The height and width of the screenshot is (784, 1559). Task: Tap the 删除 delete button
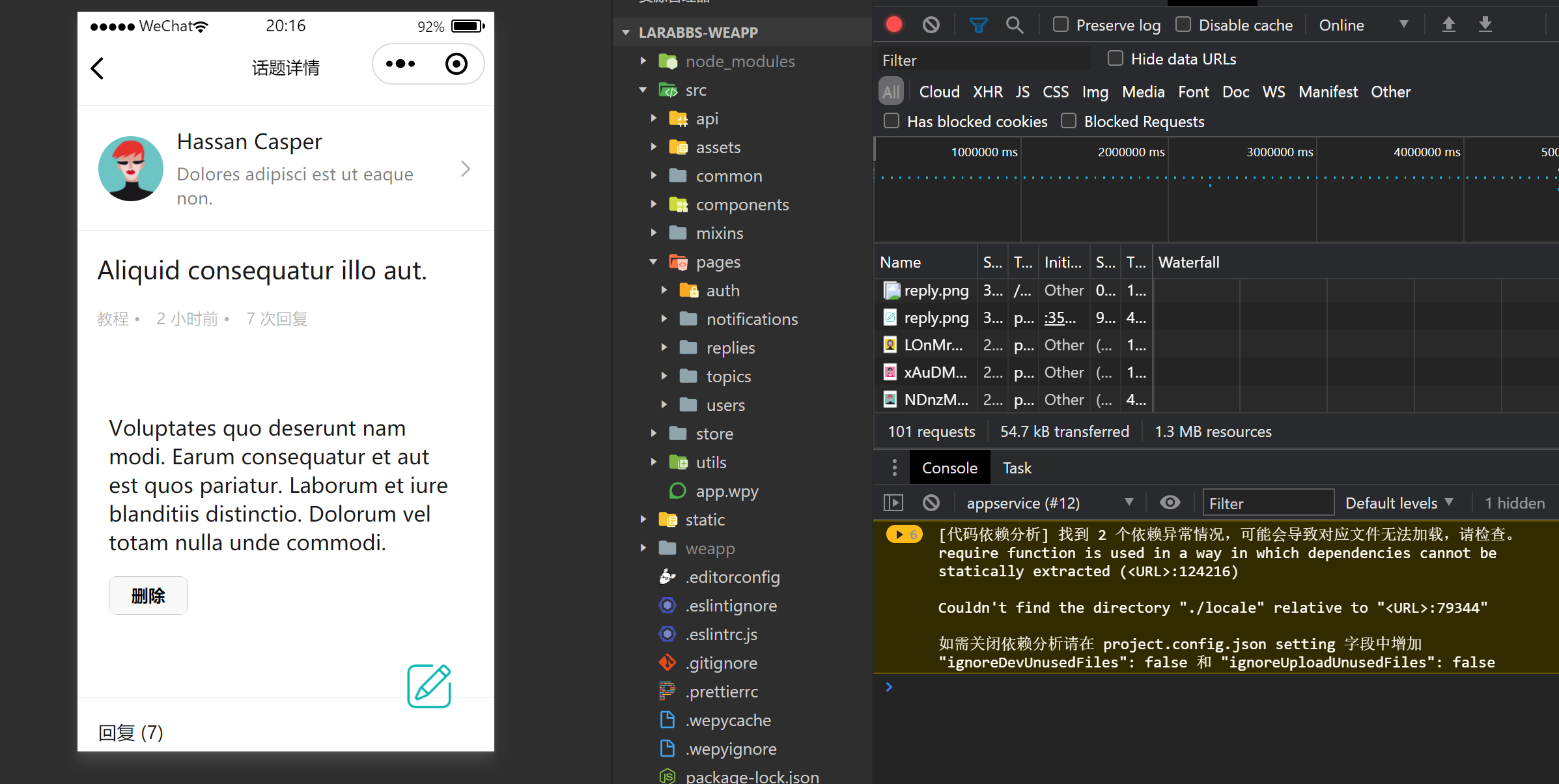click(148, 595)
